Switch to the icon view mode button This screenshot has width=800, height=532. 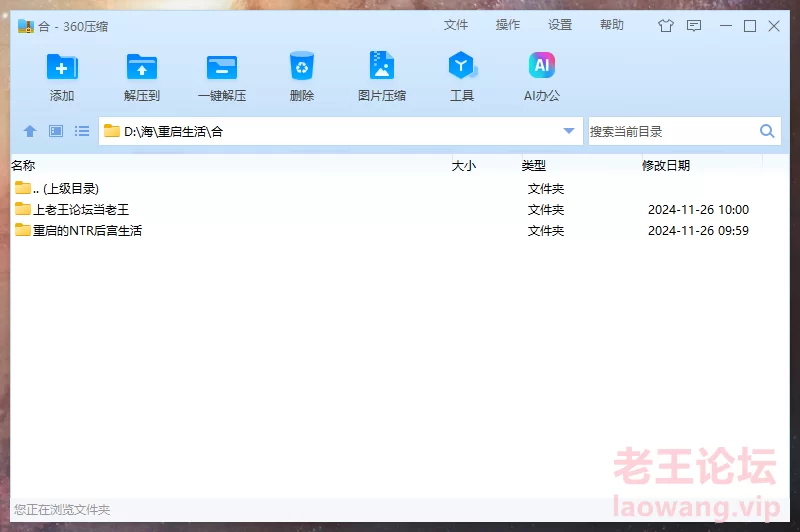[56, 131]
